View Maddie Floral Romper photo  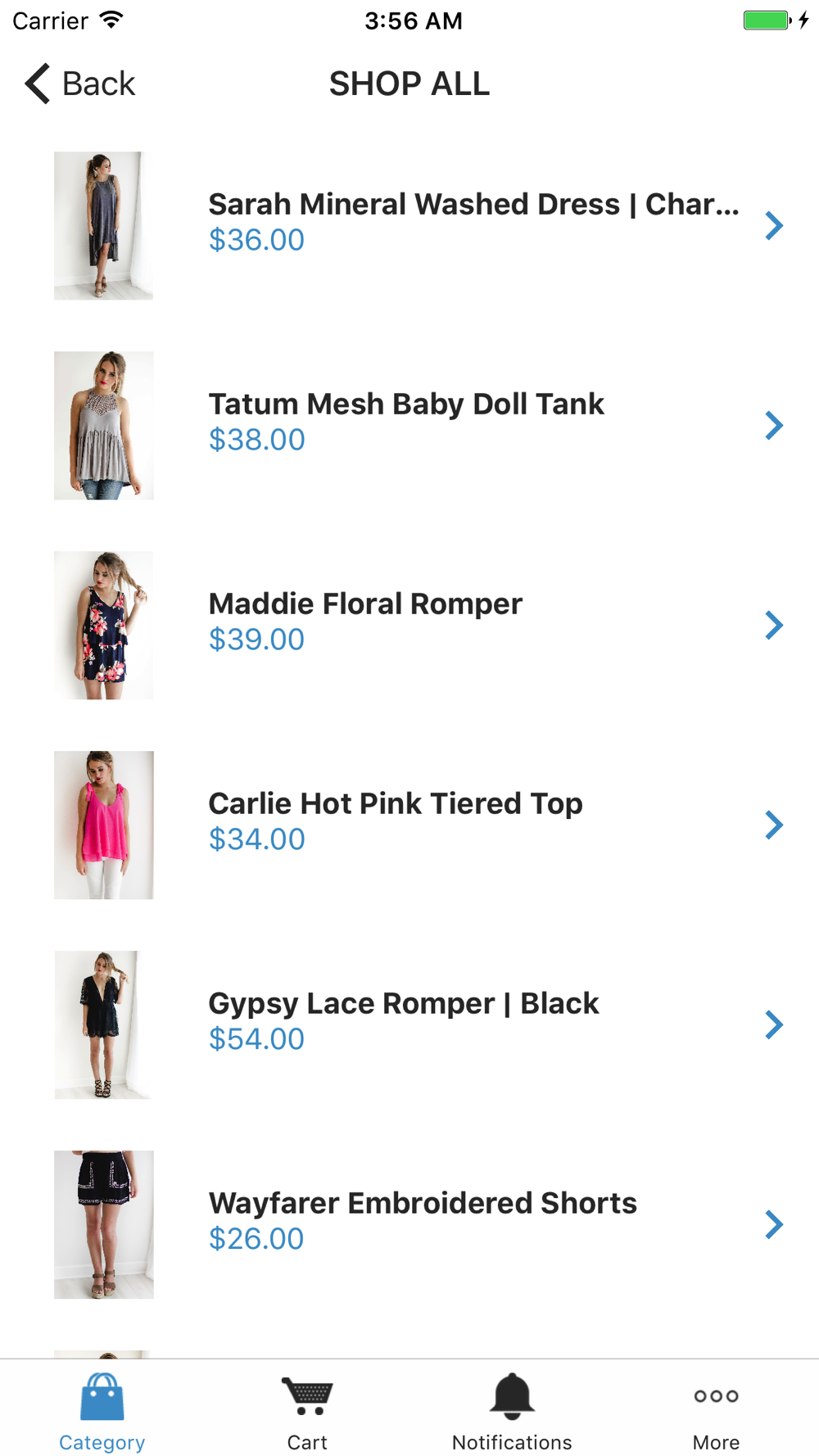103,625
